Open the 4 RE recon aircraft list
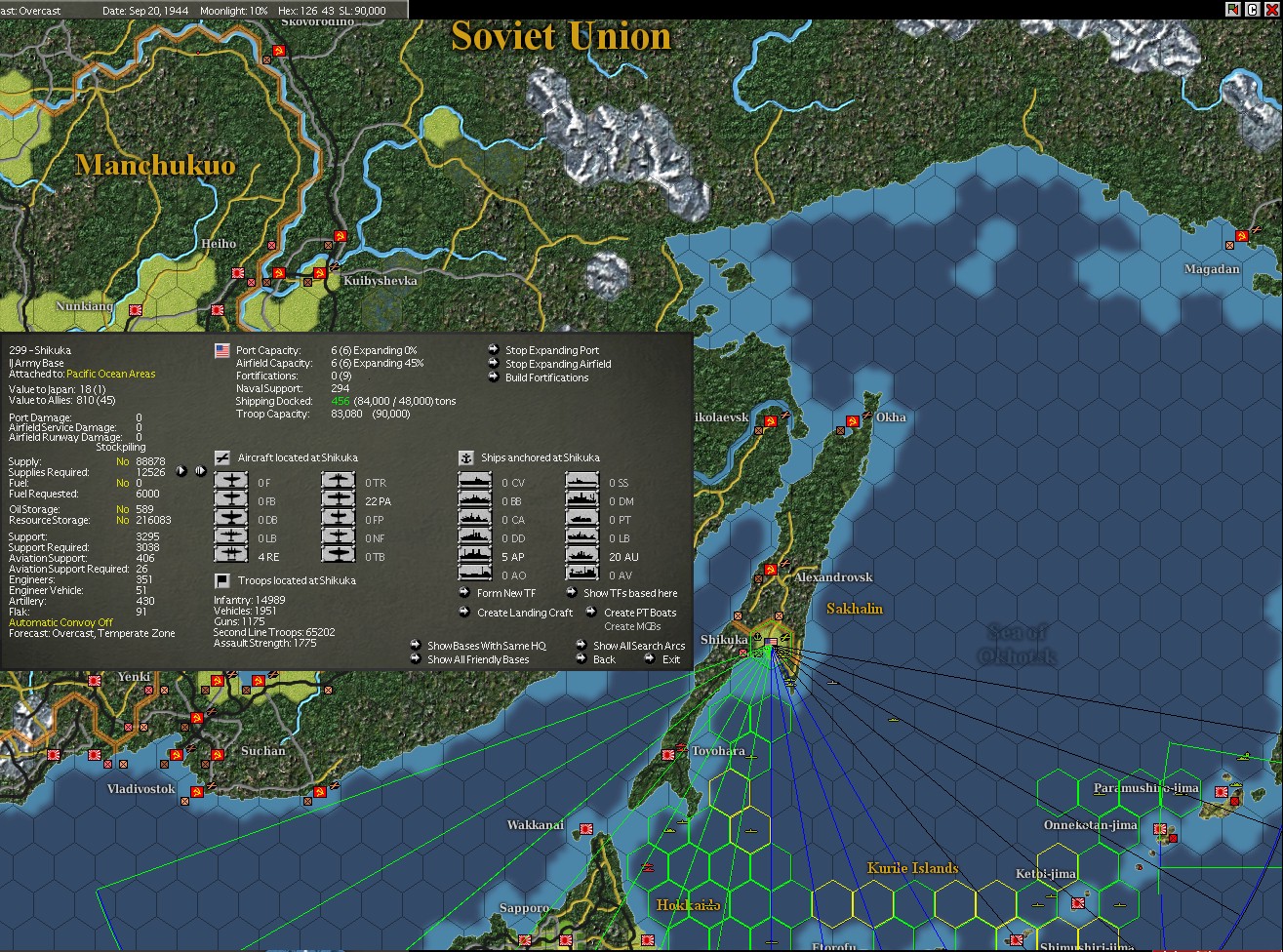1283x952 pixels. point(231,556)
